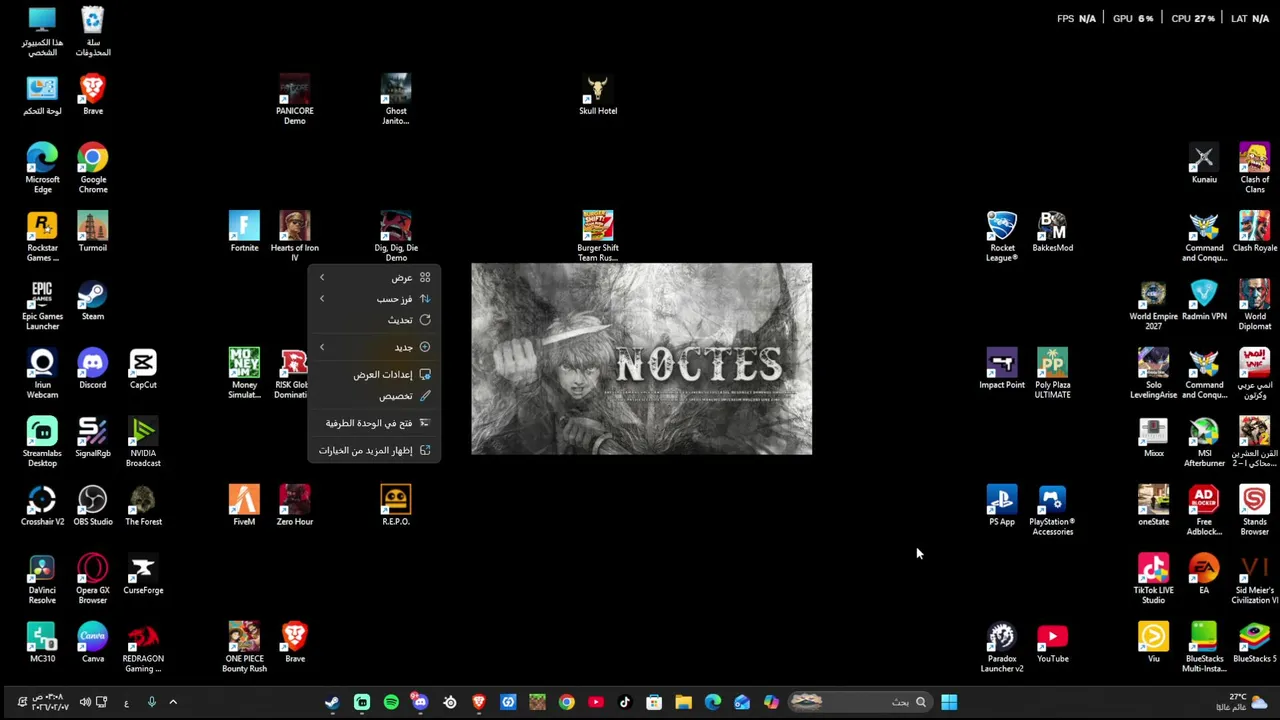The image size is (1280, 720).
Task: Select the Poly Plaza ULTIMATE icon
Action: [1052, 373]
